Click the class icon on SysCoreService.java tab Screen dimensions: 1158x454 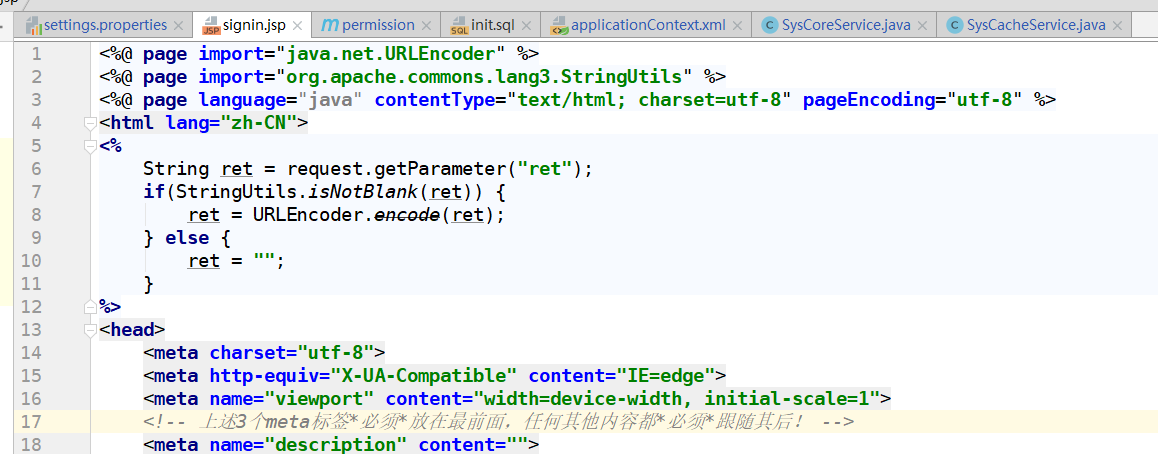tap(769, 24)
